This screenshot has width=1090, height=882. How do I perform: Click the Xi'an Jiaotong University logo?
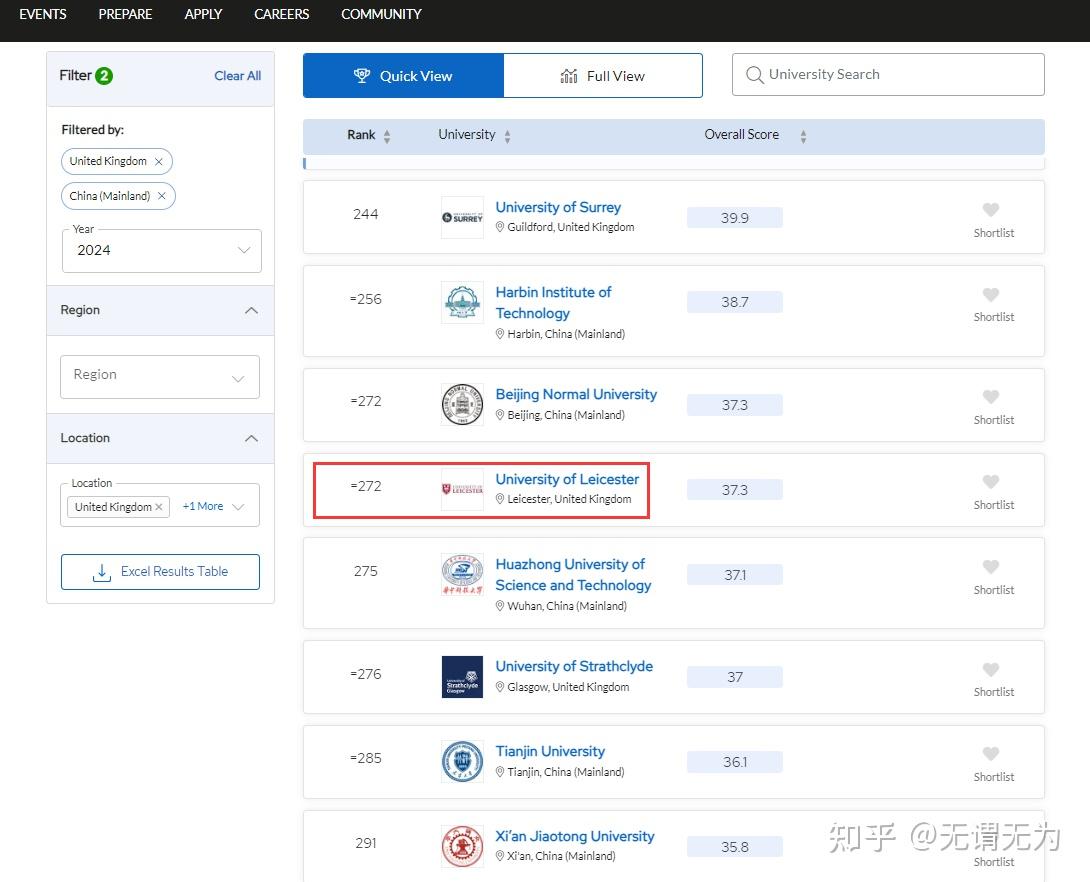(462, 847)
